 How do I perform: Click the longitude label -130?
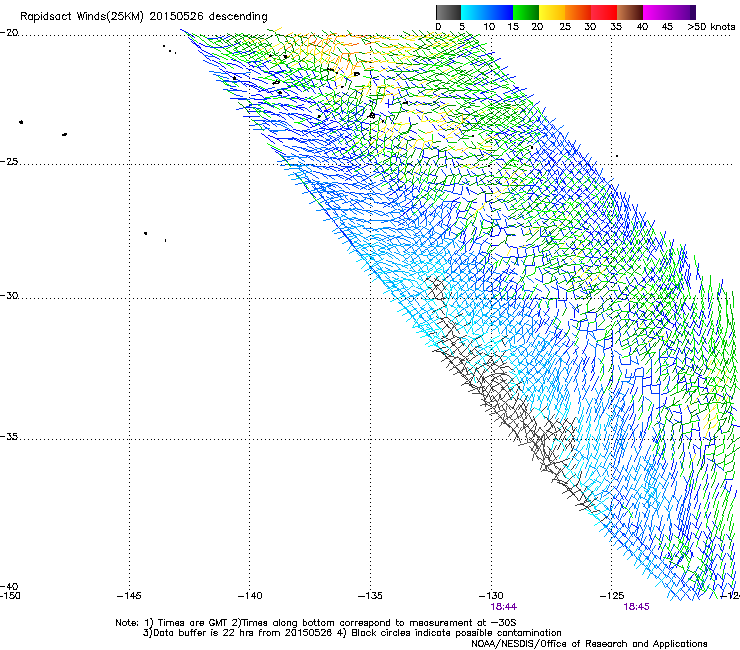click(491, 596)
